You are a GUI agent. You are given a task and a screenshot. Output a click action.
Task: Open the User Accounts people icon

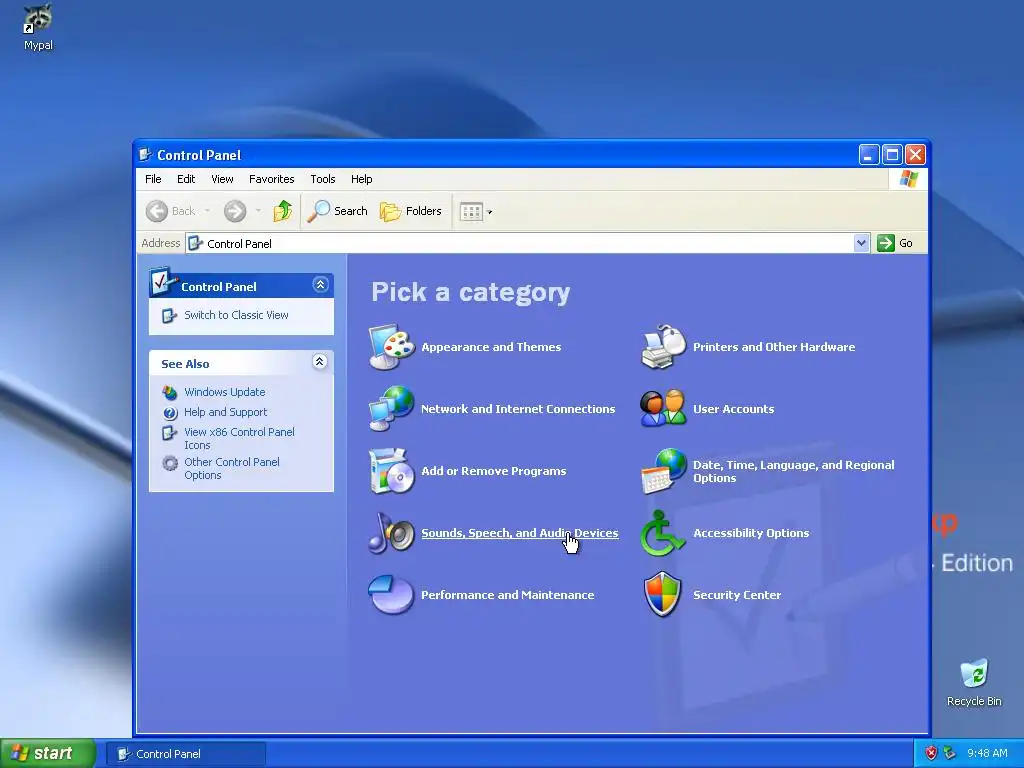664,408
